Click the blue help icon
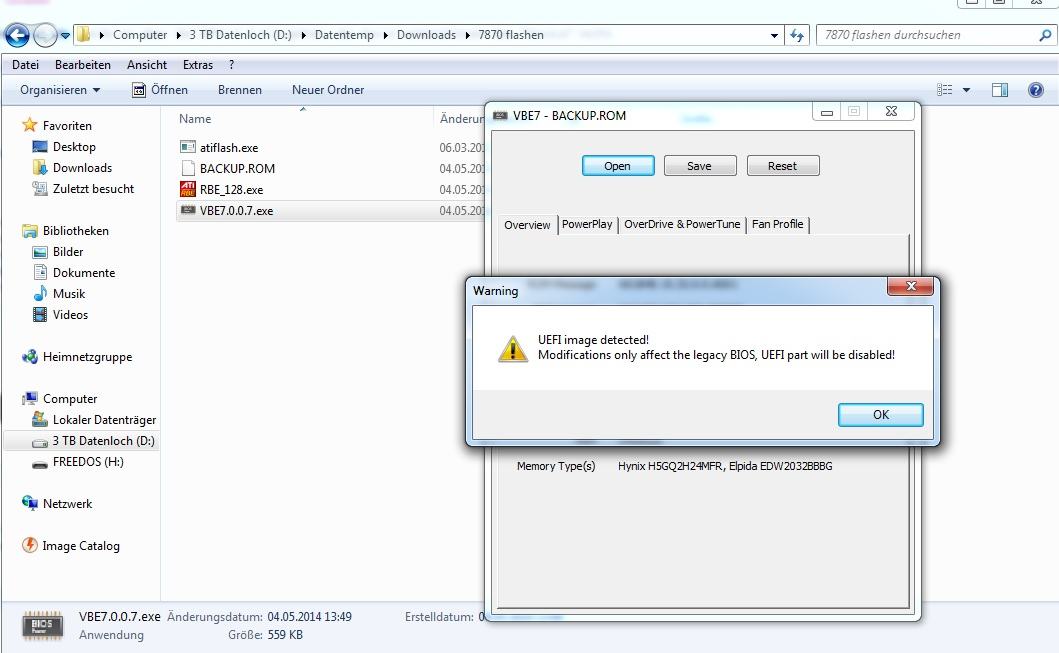Screen dimensions: 1059x653 (x=1035, y=90)
